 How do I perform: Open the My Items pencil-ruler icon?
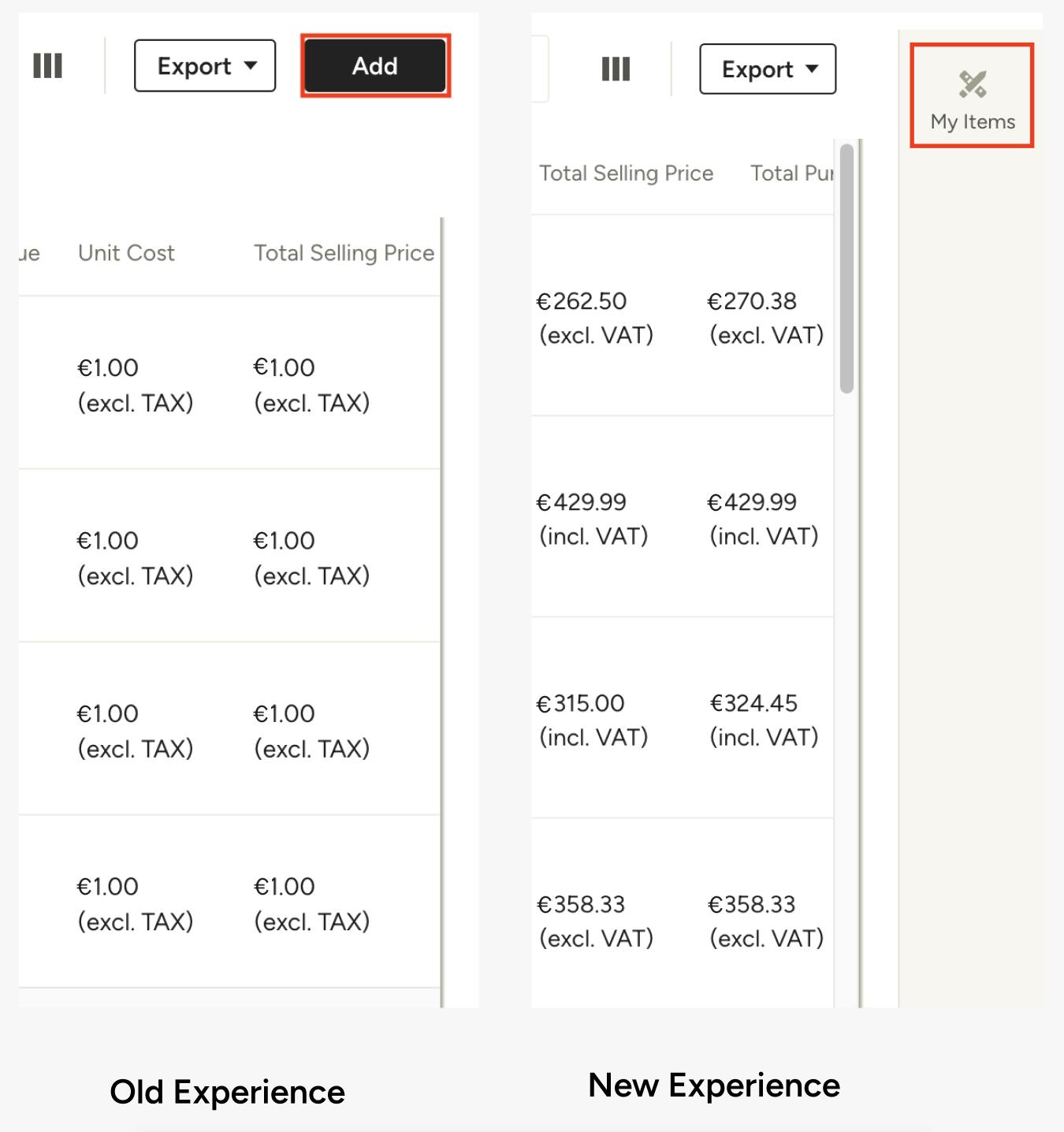pyautogui.click(x=973, y=84)
